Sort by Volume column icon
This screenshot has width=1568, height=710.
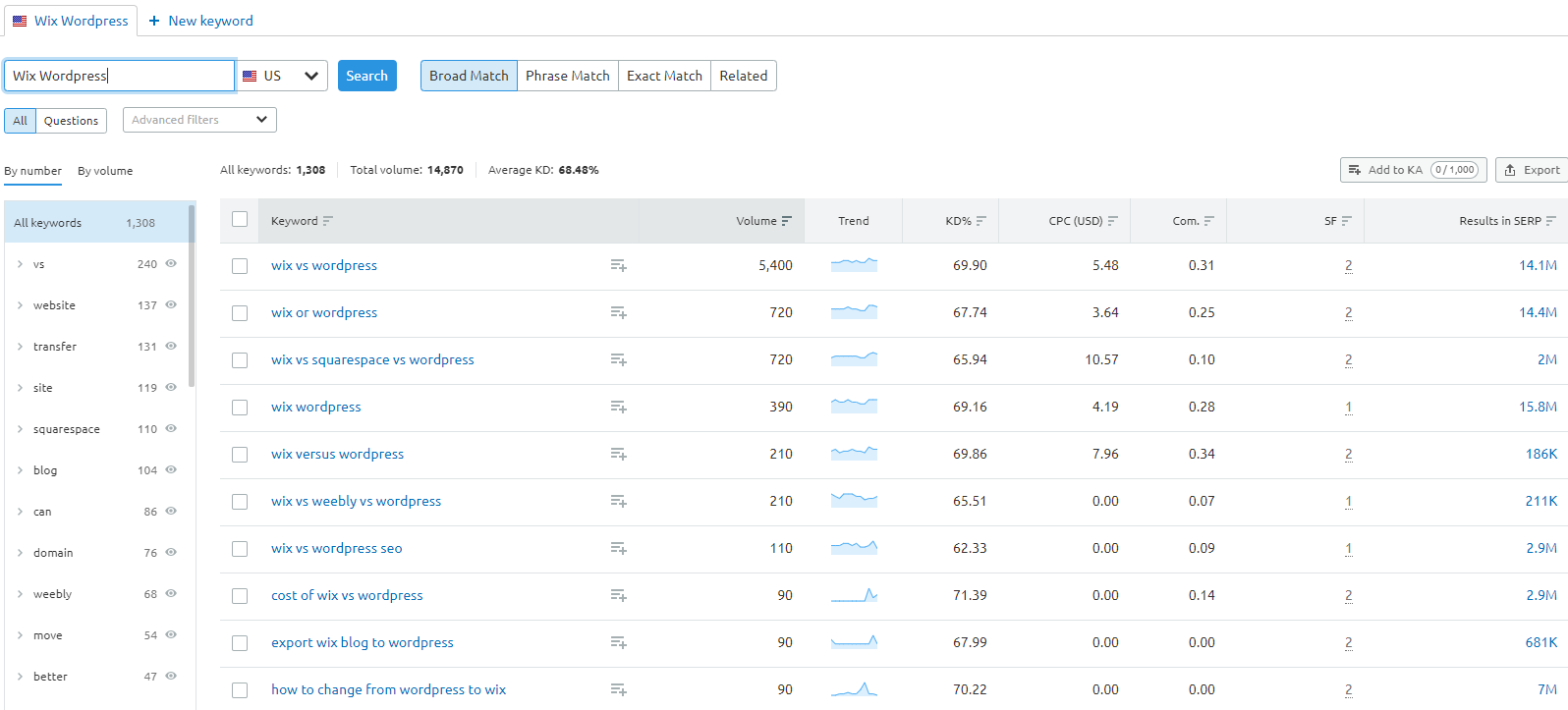(x=787, y=221)
